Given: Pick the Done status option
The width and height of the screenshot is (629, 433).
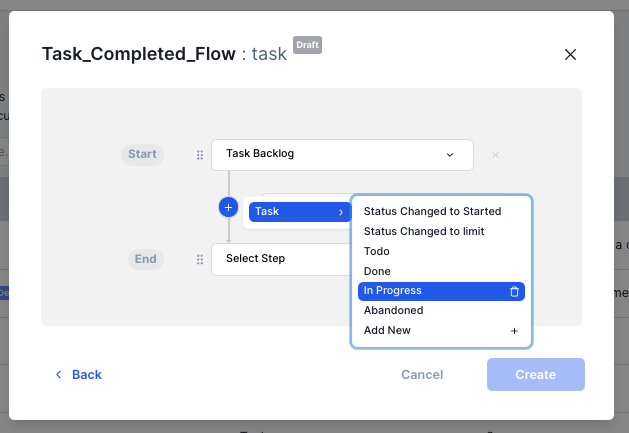Looking at the screenshot, I should pos(377,271).
